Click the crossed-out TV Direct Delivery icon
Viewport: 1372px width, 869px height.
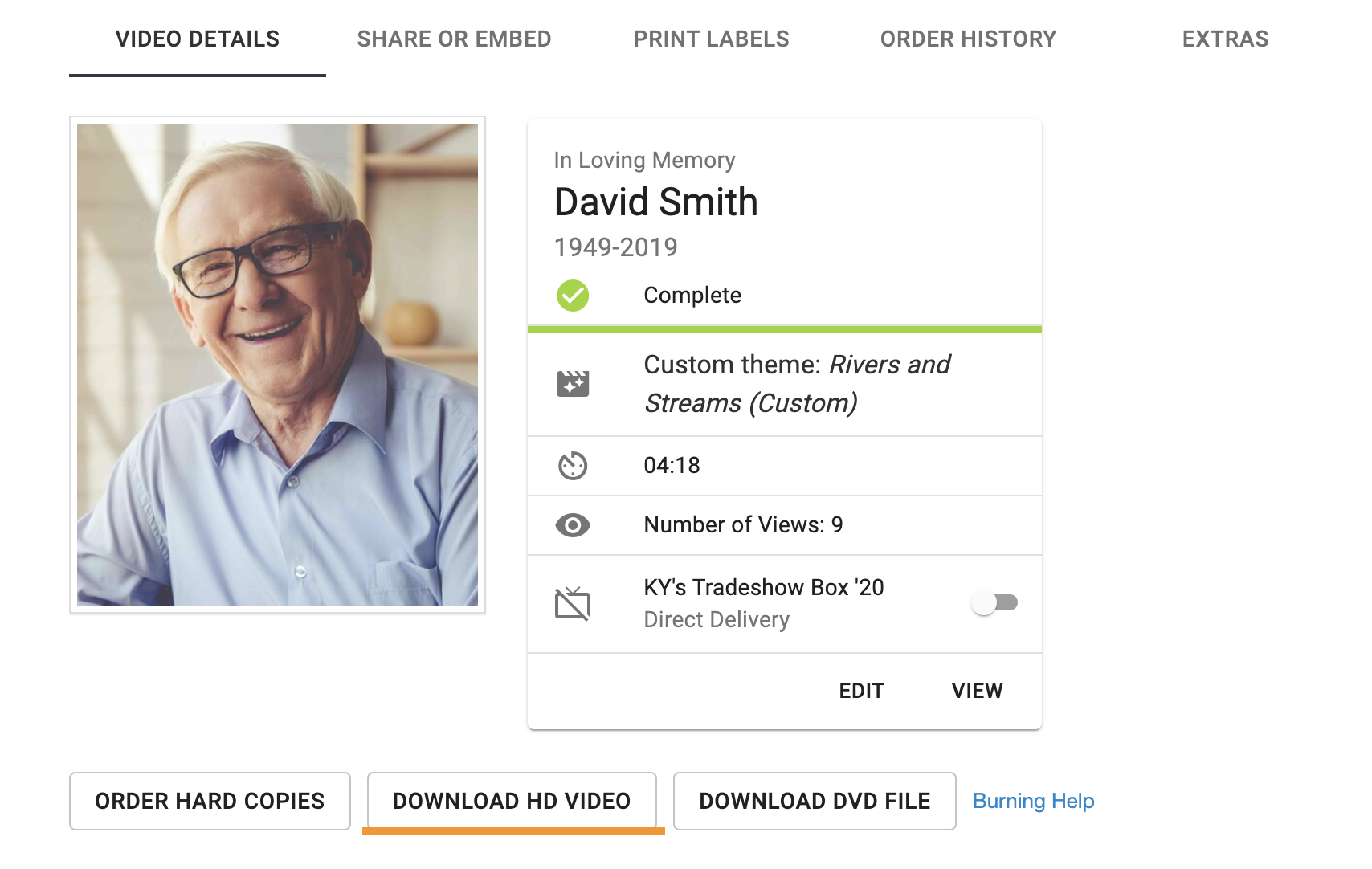point(573,604)
